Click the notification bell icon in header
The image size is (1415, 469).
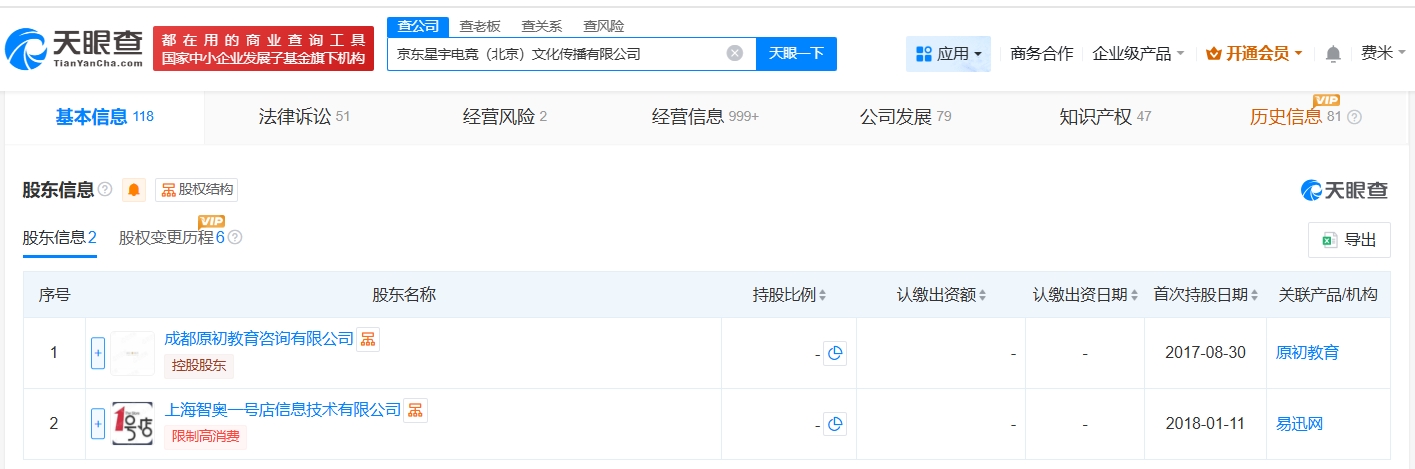coord(1333,54)
